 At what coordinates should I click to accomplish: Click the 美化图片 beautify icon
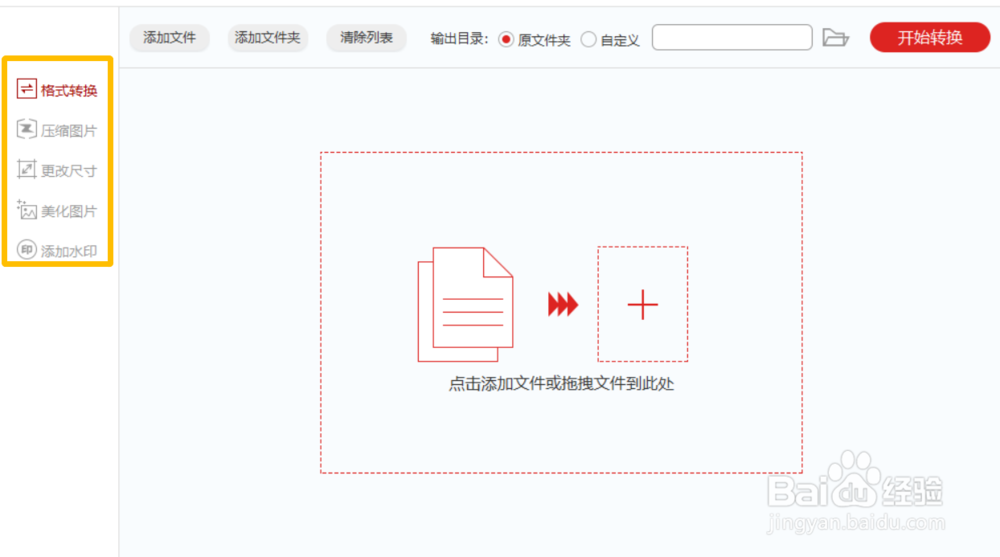(x=26, y=209)
